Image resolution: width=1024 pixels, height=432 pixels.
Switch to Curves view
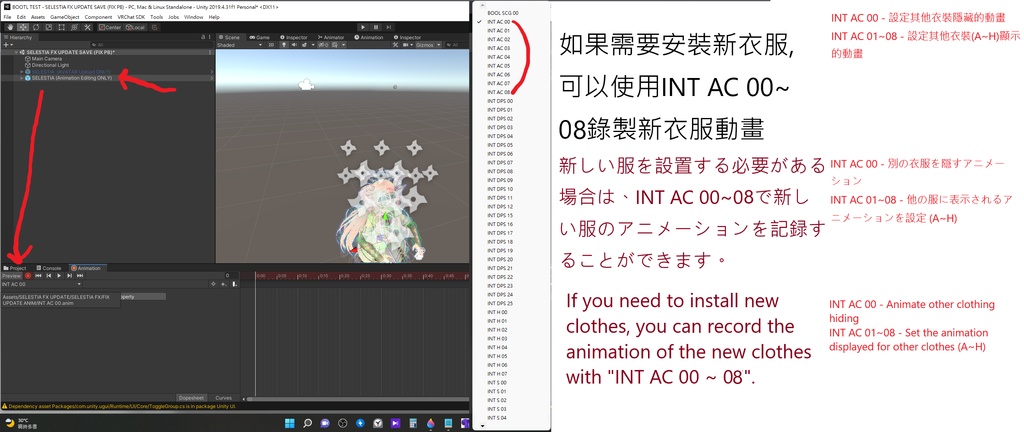click(x=224, y=397)
